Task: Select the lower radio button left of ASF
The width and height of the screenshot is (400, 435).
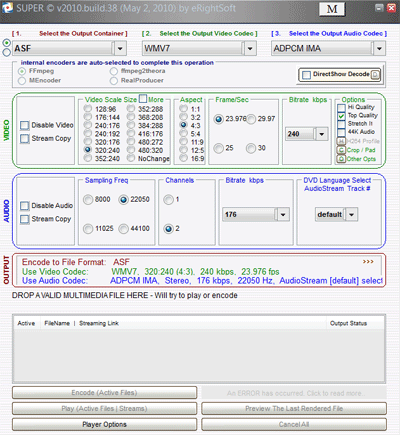Action: tap(6, 52)
